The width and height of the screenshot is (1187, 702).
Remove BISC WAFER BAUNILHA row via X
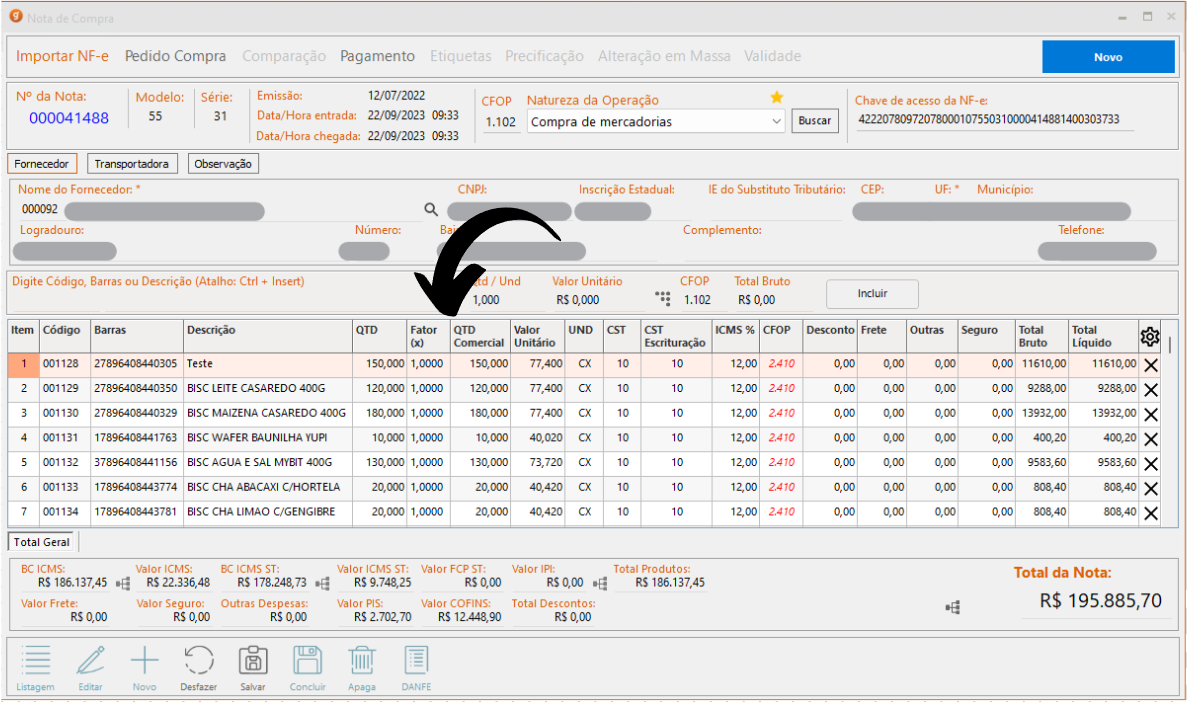coord(1151,439)
